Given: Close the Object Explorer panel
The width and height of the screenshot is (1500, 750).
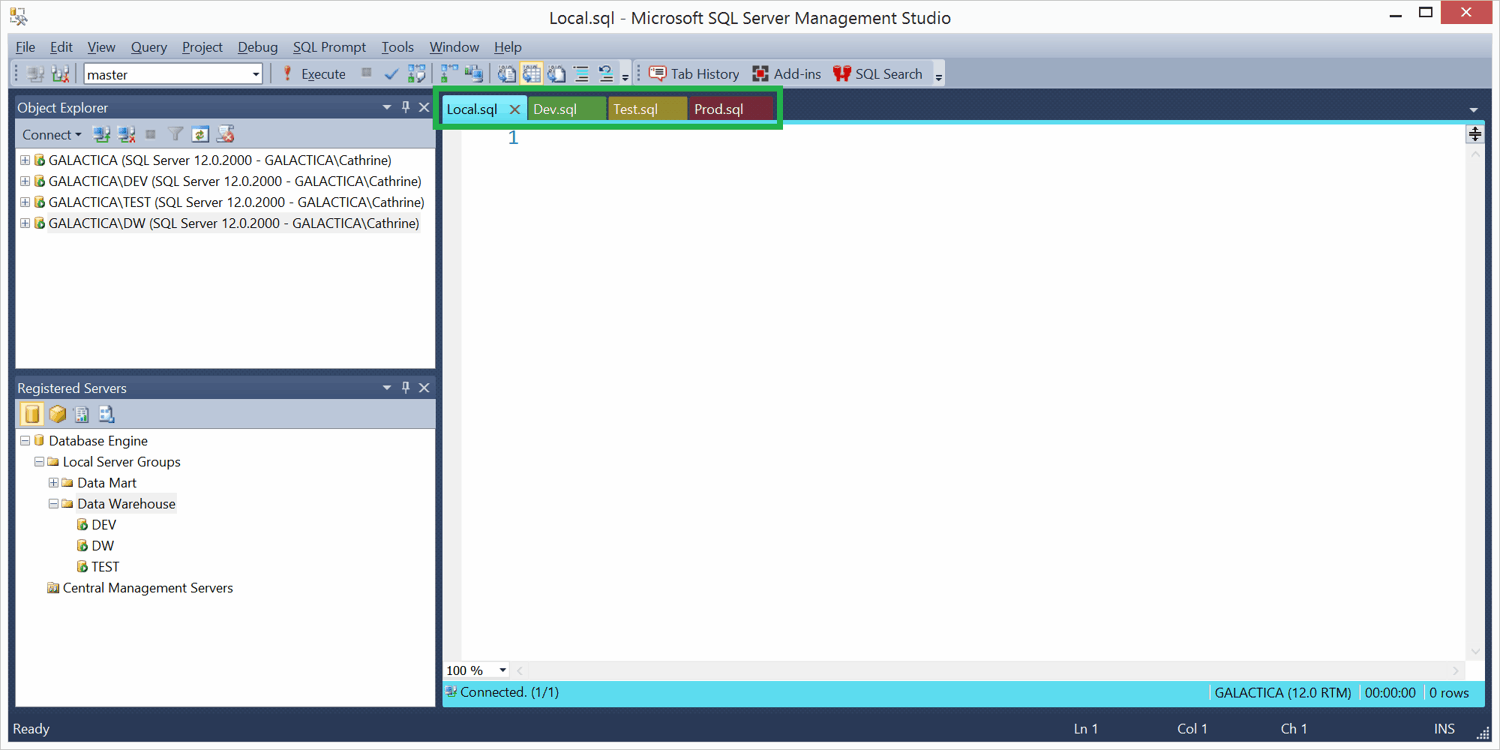Looking at the screenshot, I should 424,107.
